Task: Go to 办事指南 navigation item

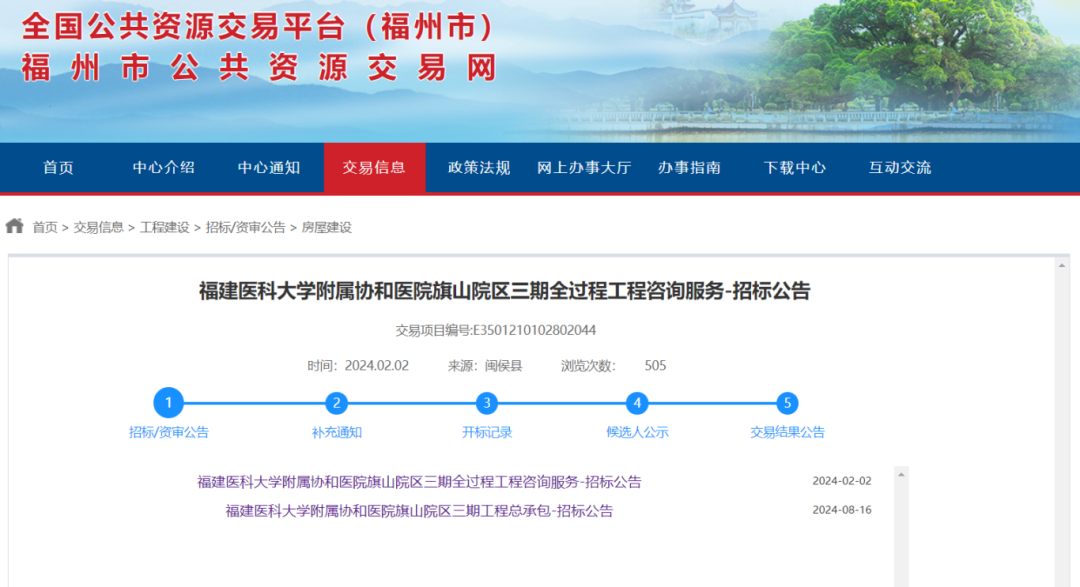Action: tap(689, 167)
